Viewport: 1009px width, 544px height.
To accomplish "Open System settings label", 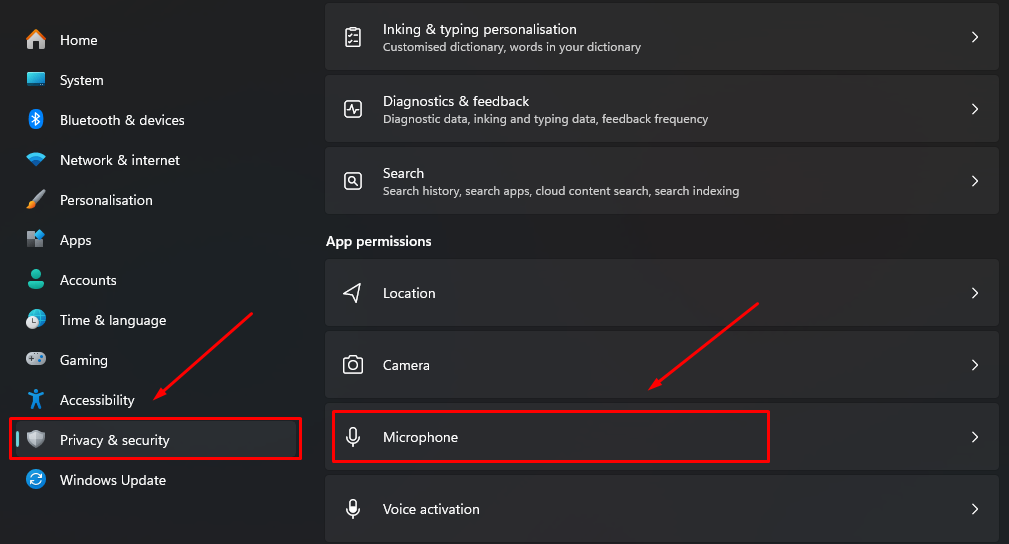I will (x=82, y=80).
